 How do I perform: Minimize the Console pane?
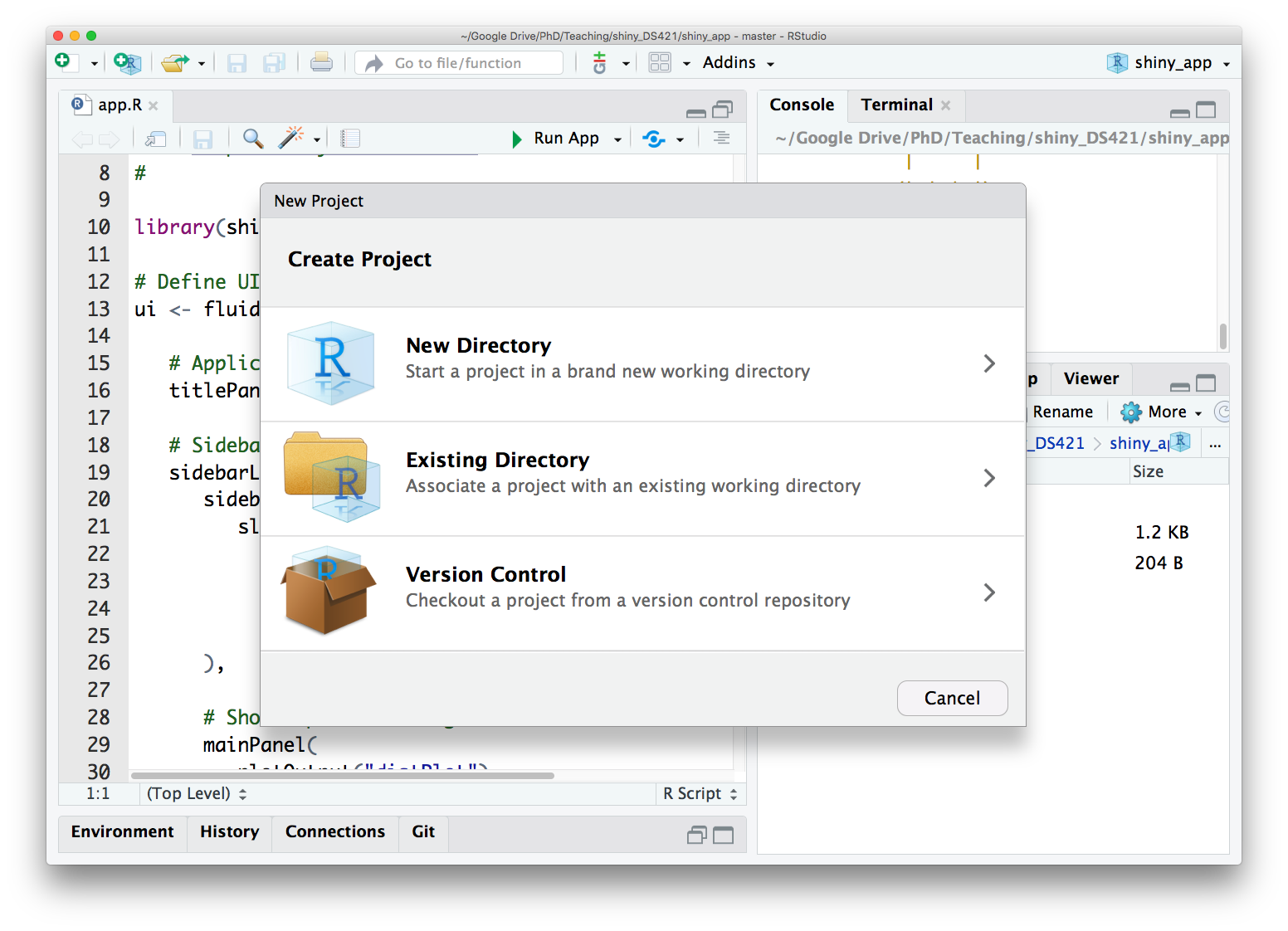pyautogui.click(x=1179, y=112)
